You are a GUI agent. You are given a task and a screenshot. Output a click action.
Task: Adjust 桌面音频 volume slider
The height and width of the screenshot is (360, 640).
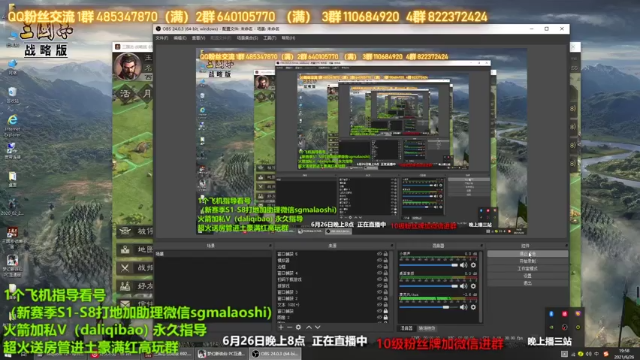click(x=429, y=286)
